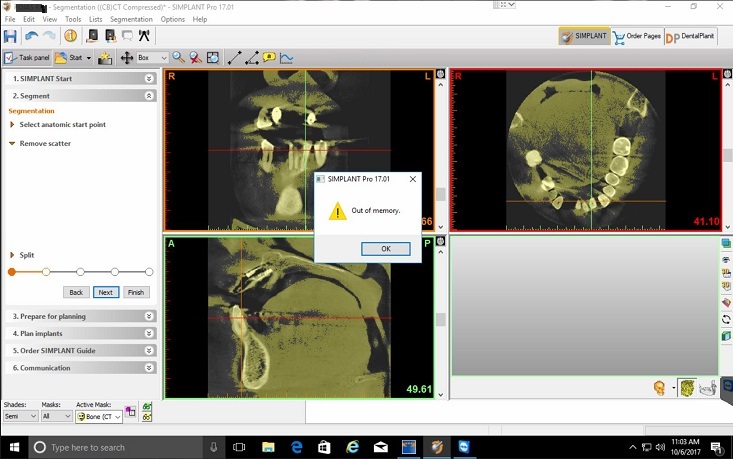Select the measure distance tool

click(234, 58)
